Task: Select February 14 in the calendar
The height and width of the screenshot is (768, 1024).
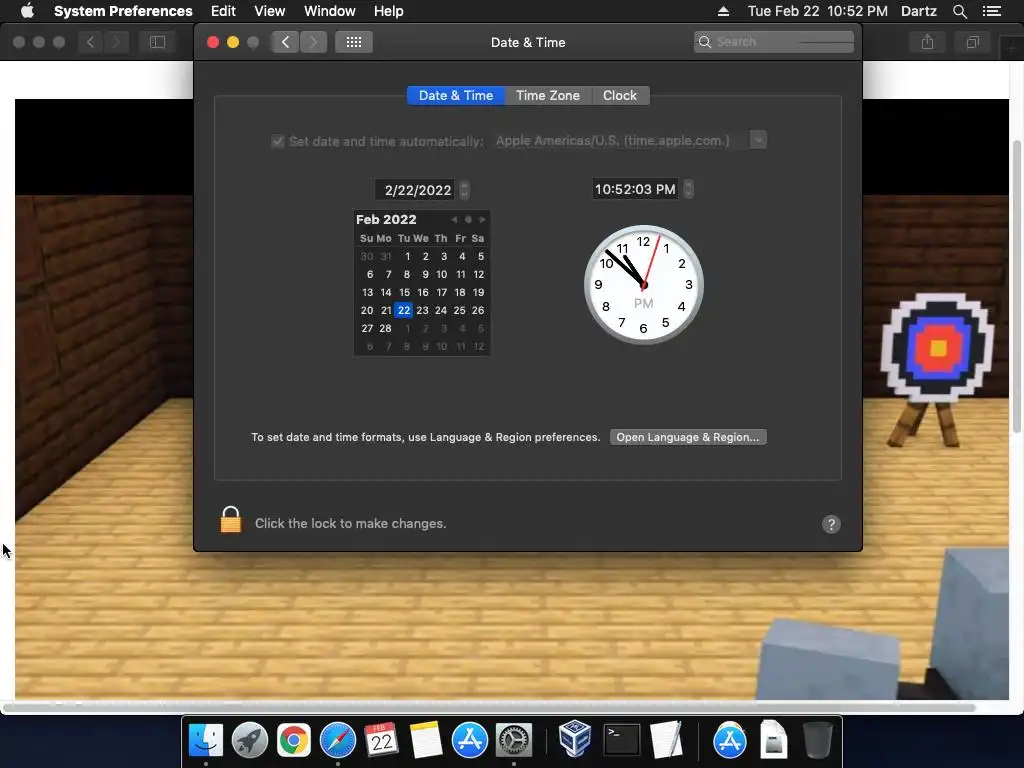Action: (x=385, y=292)
